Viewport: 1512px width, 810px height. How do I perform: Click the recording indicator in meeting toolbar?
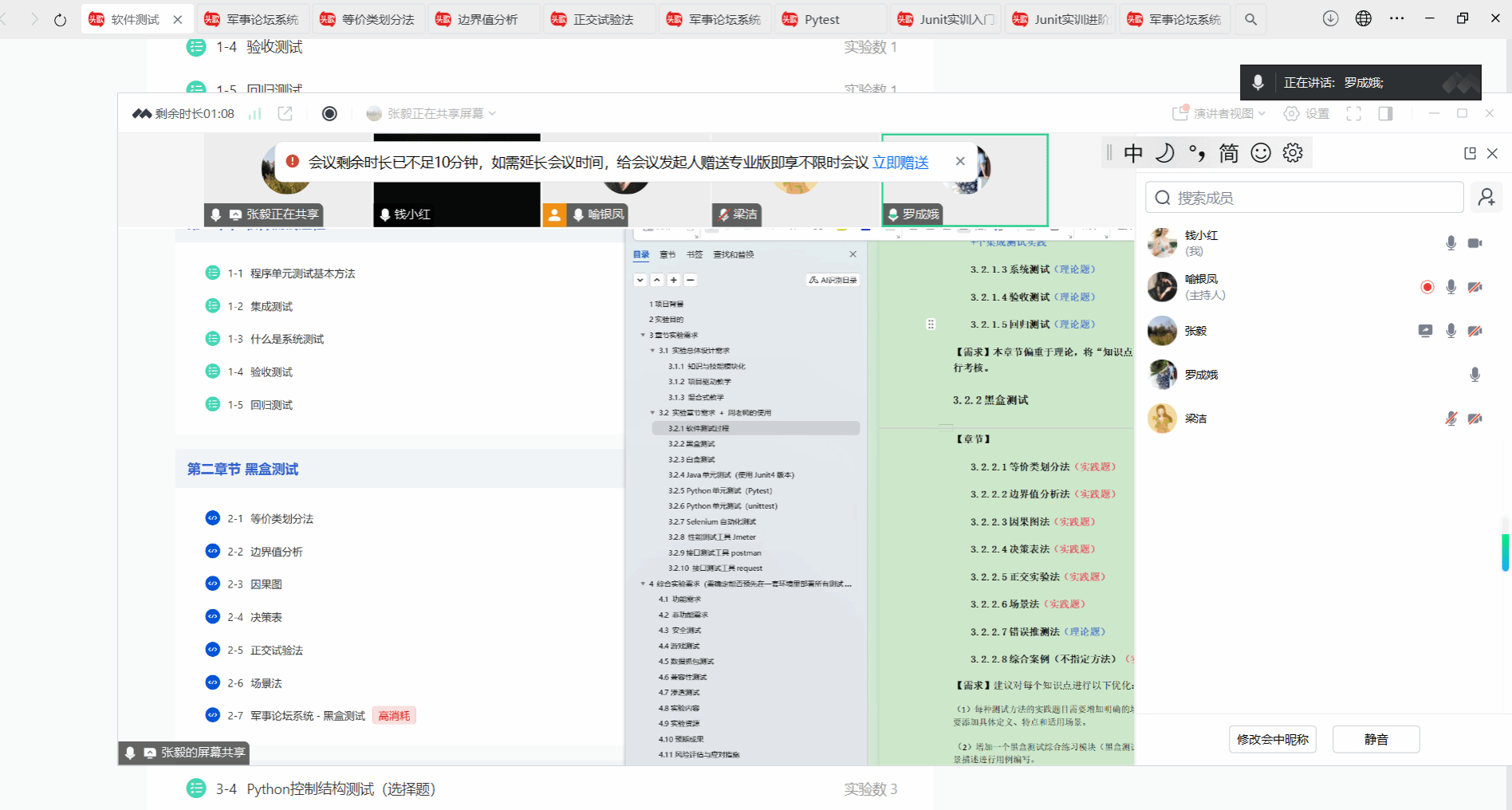(329, 114)
